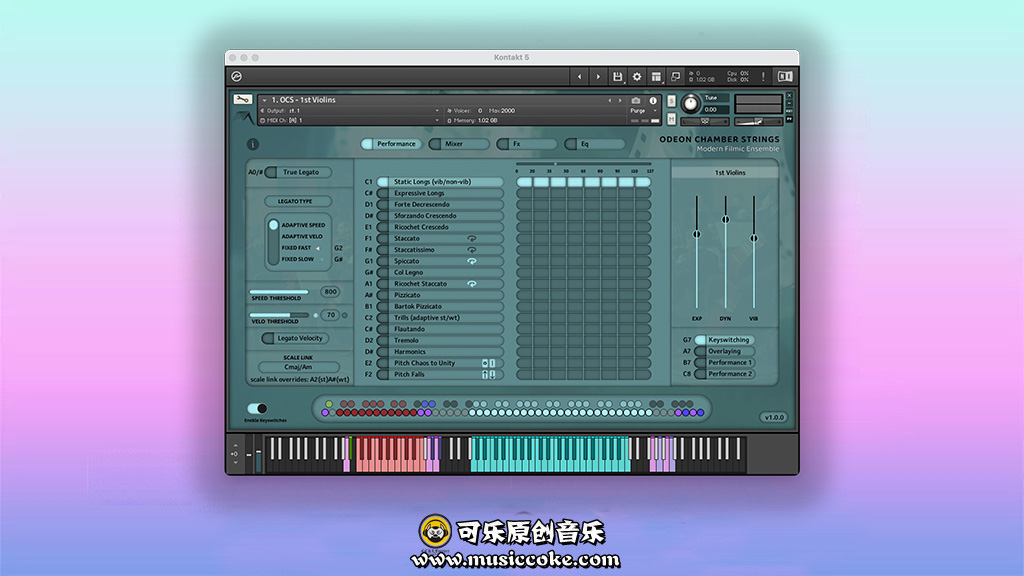Select Fixed Slow legato type
1024x576 pixels.
(x=298, y=259)
